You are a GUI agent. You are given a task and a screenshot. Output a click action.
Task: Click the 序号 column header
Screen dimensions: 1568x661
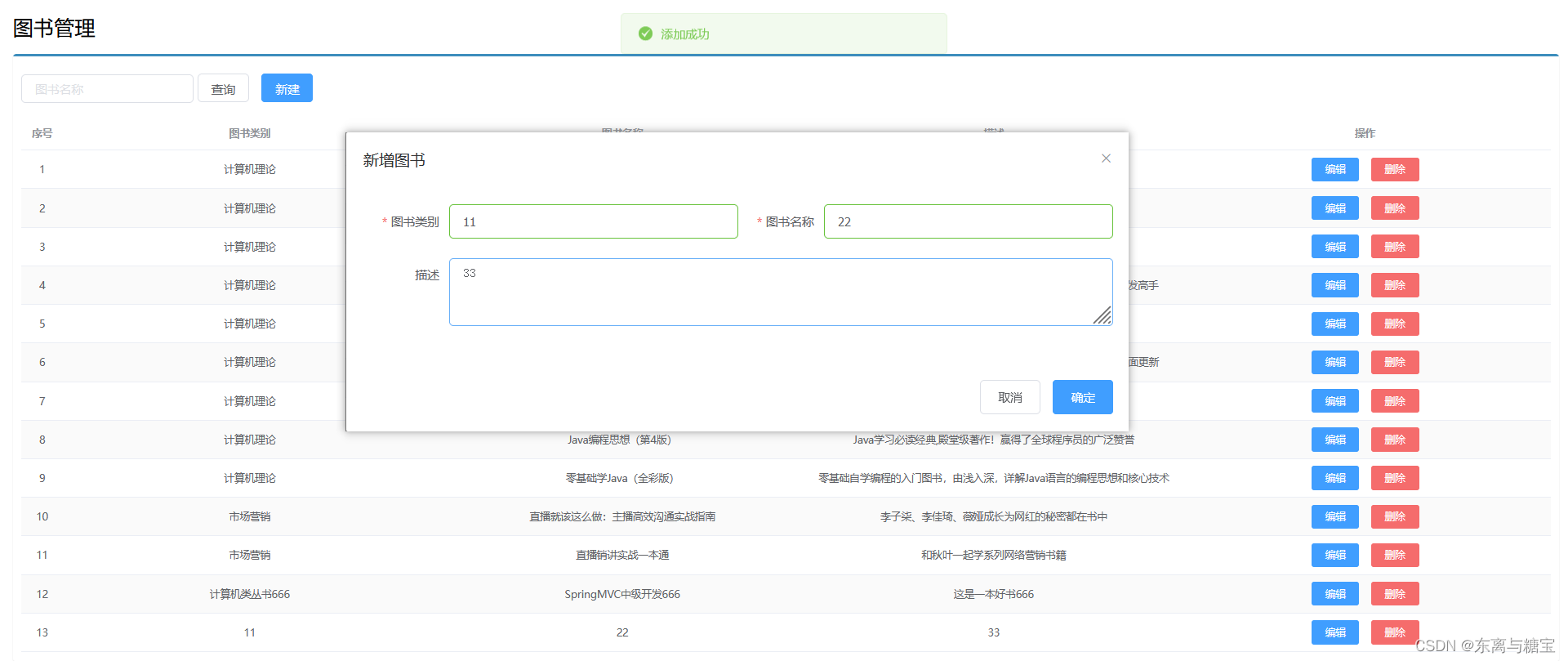click(42, 133)
